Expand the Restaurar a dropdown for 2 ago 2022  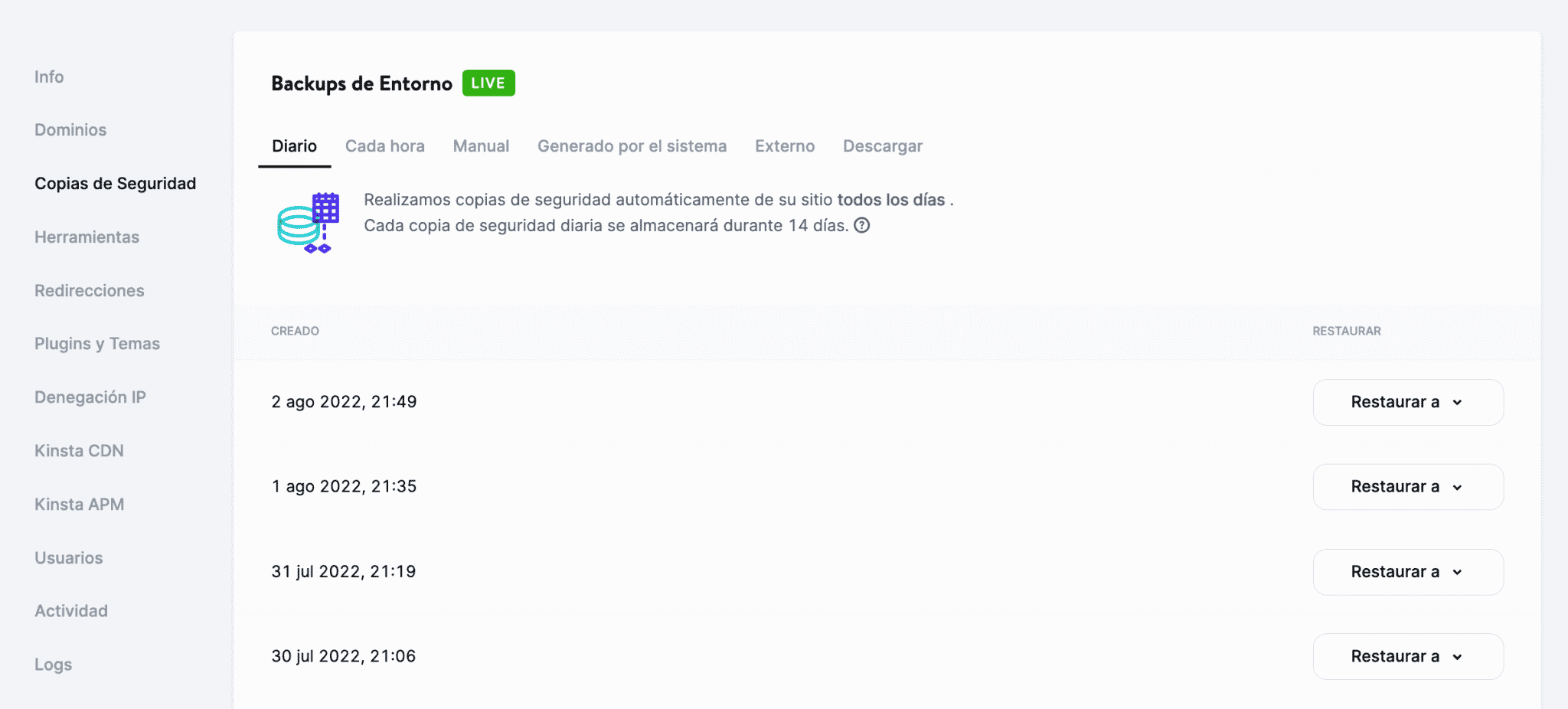pyautogui.click(x=1407, y=402)
